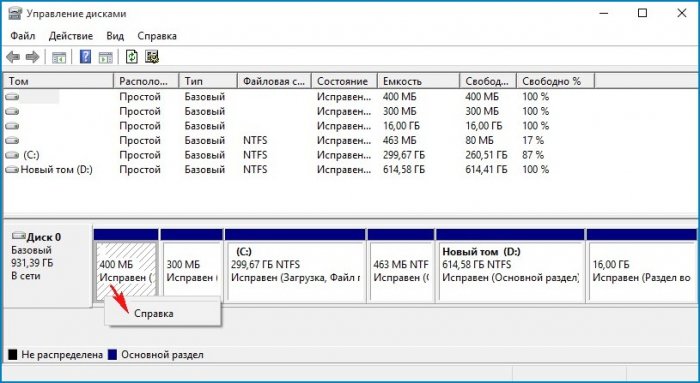This screenshot has width=700, height=383.
Task: Sort by the Свободно % column header
Action: click(555, 81)
